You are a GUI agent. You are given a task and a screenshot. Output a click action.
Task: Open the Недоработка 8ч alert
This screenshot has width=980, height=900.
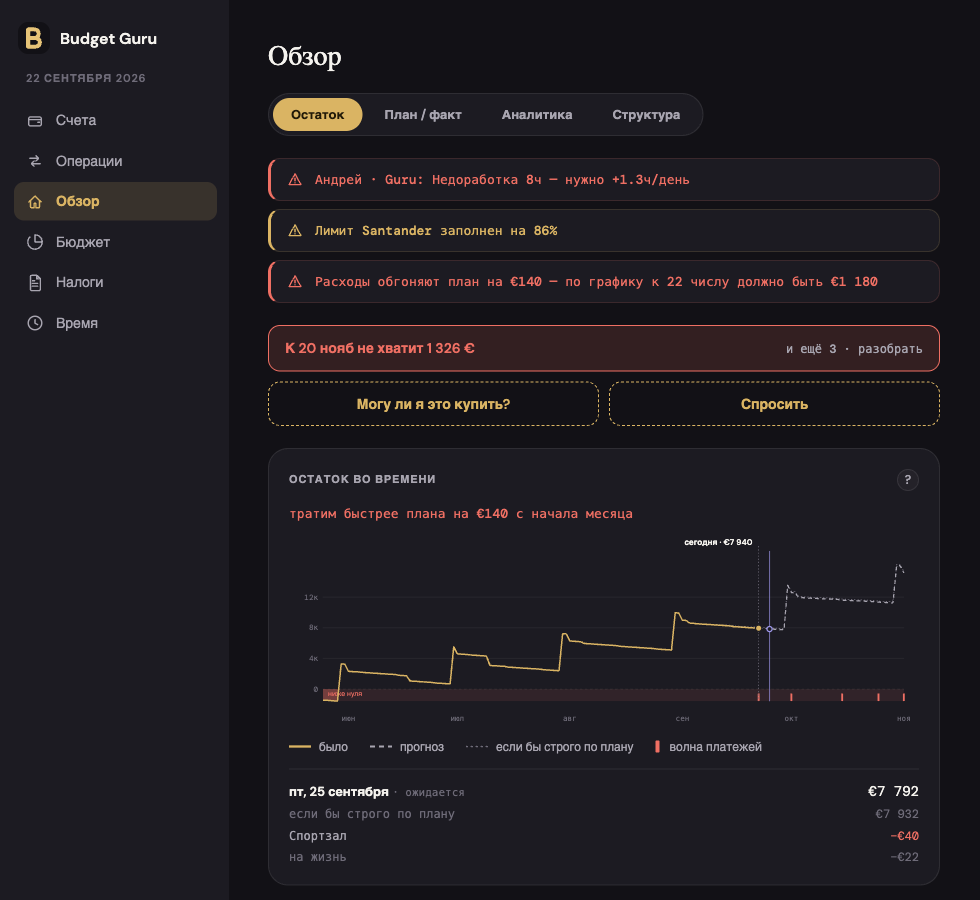[x=604, y=179]
